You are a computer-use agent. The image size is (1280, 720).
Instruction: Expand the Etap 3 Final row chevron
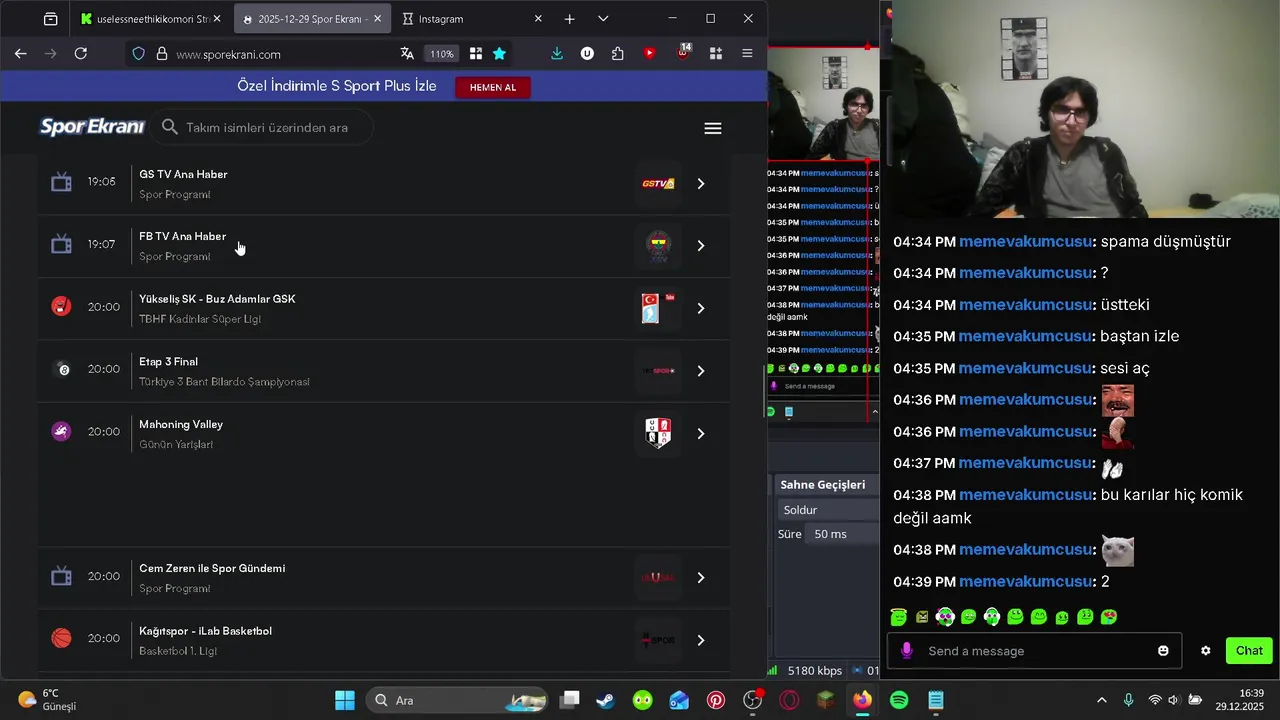(x=701, y=371)
